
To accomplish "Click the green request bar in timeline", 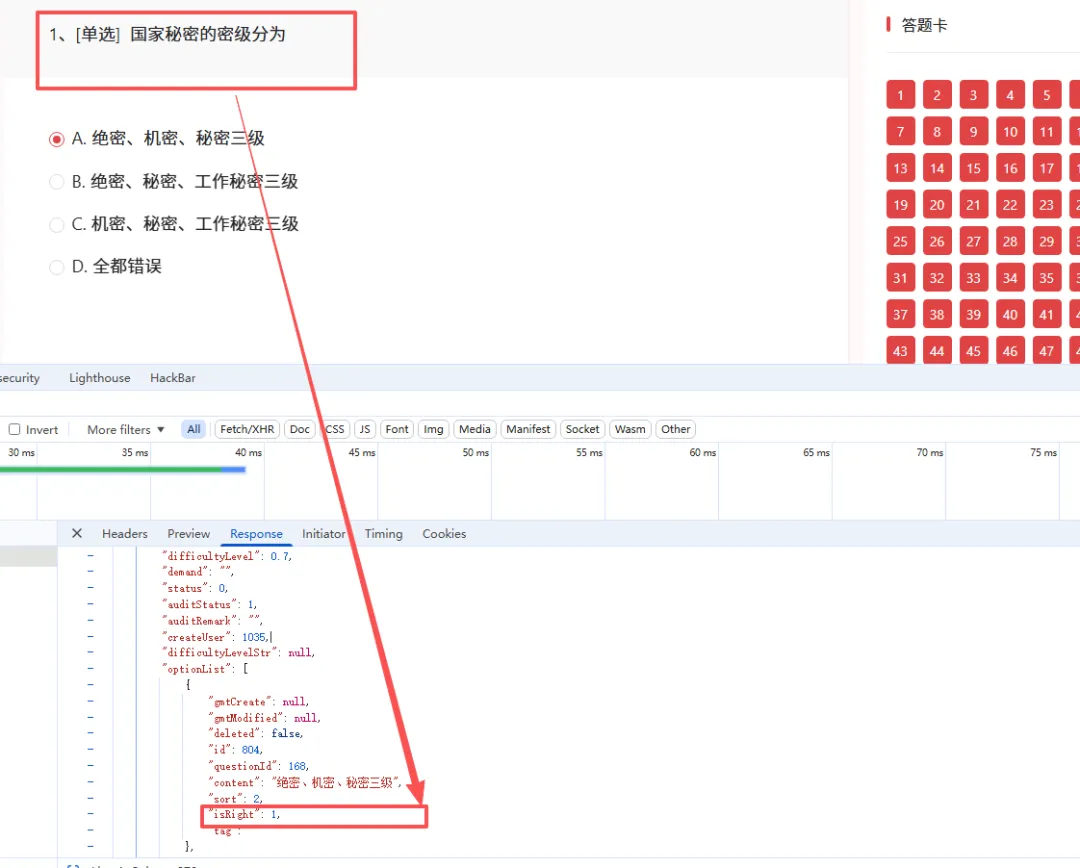I will (110, 469).
